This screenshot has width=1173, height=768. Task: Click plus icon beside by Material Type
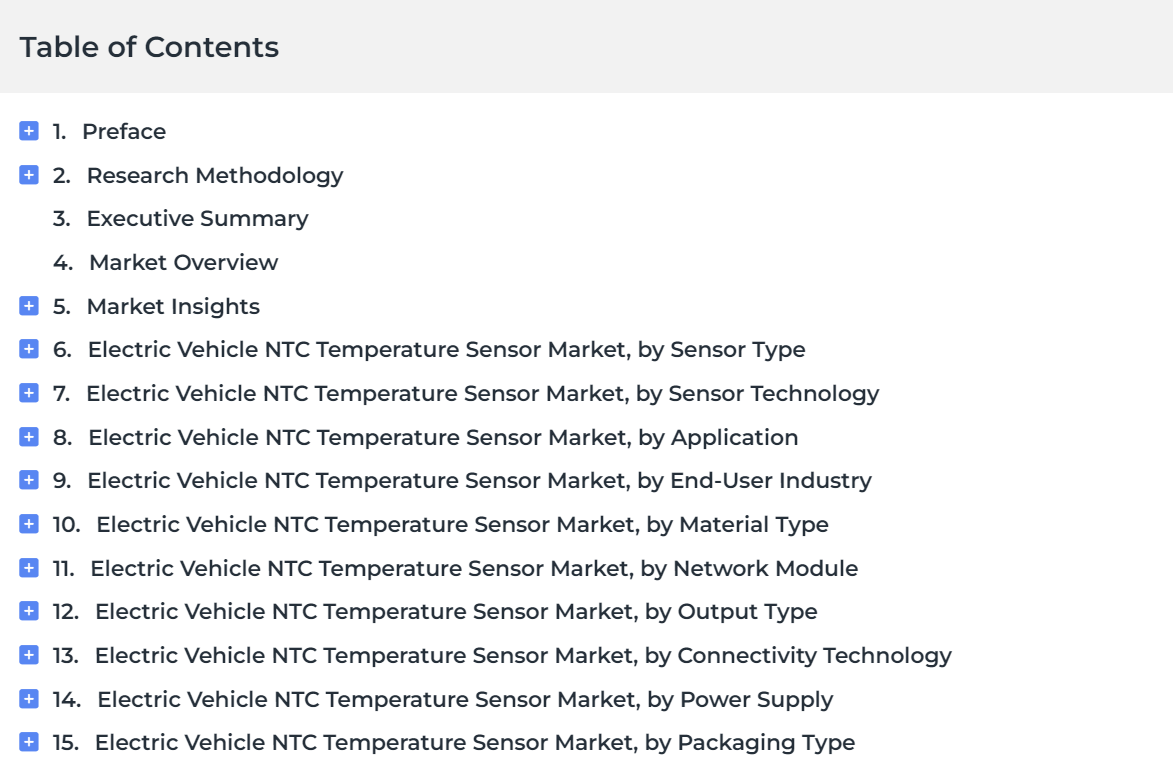click(28, 524)
